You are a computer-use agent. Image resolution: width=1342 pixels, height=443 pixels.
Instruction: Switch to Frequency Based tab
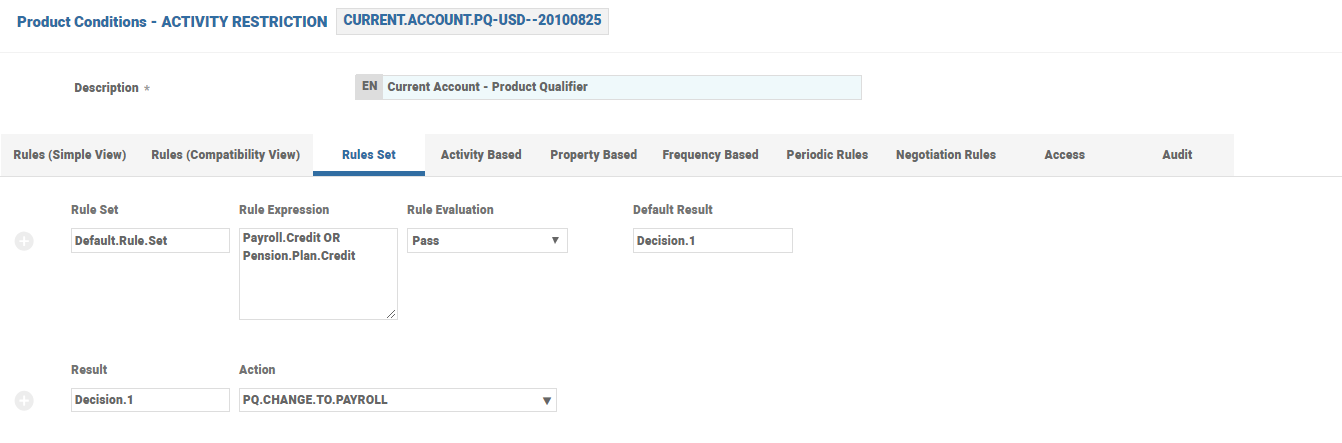click(x=710, y=155)
